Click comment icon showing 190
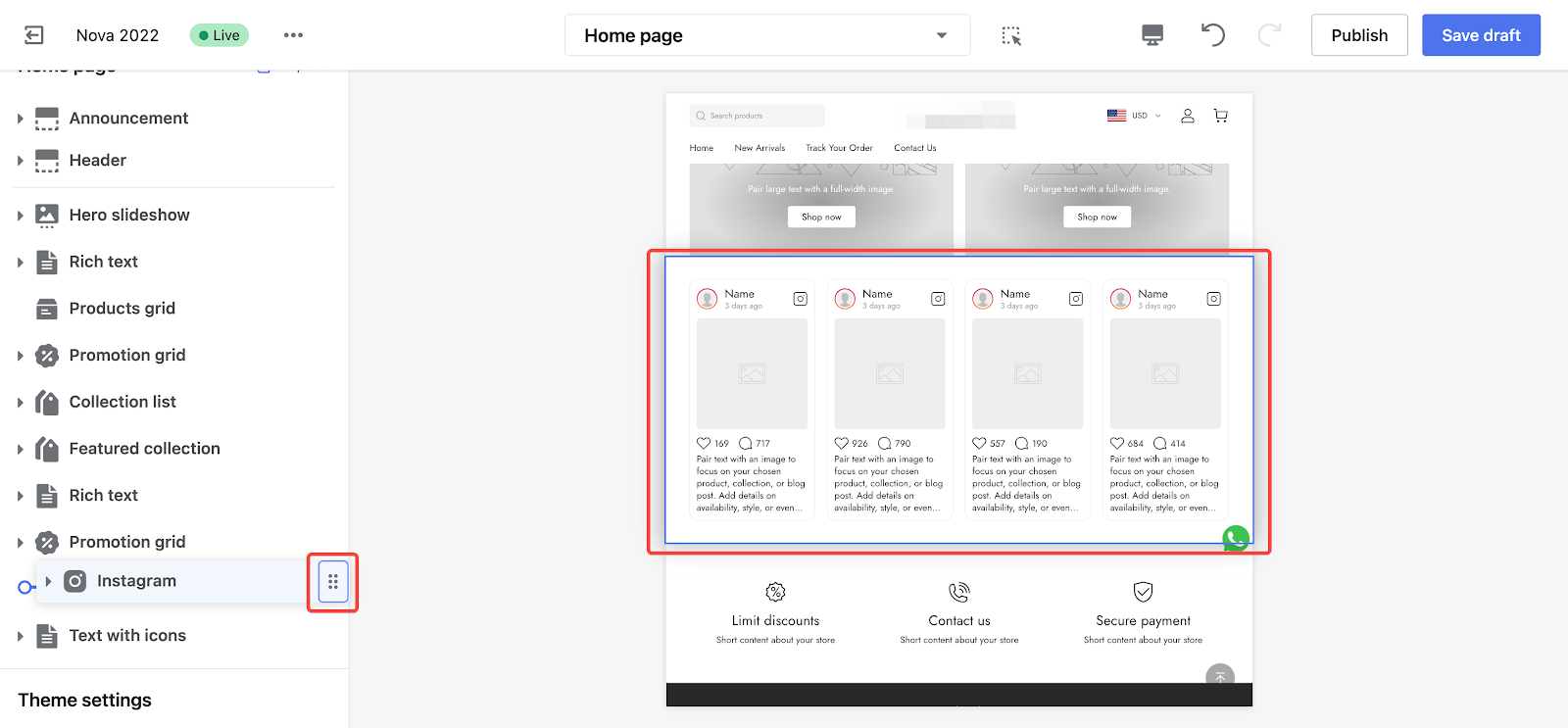The width and height of the screenshot is (1568, 728). pos(1022,443)
